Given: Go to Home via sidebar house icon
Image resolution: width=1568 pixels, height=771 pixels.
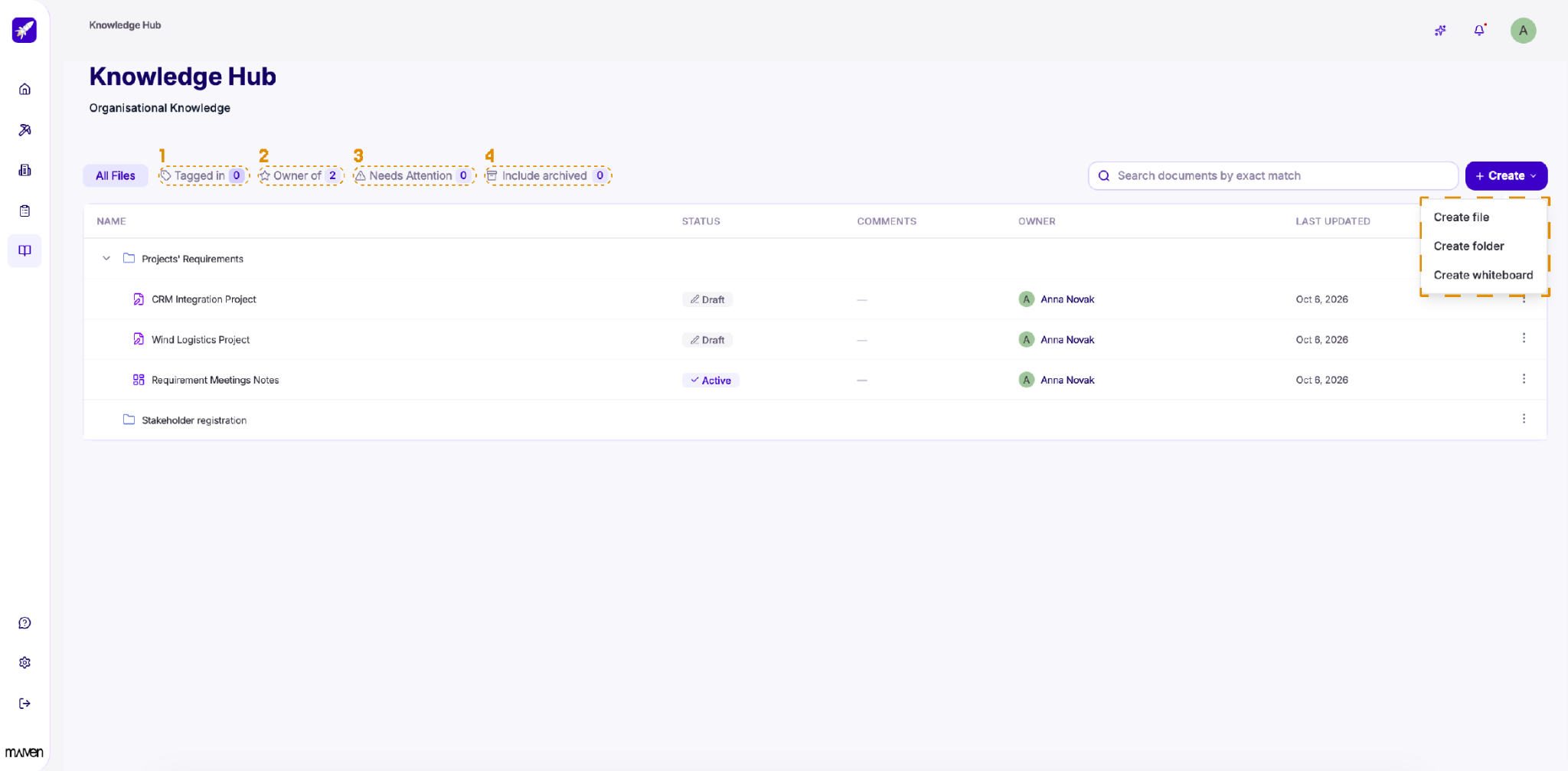Looking at the screenshot, I should 24,89.
